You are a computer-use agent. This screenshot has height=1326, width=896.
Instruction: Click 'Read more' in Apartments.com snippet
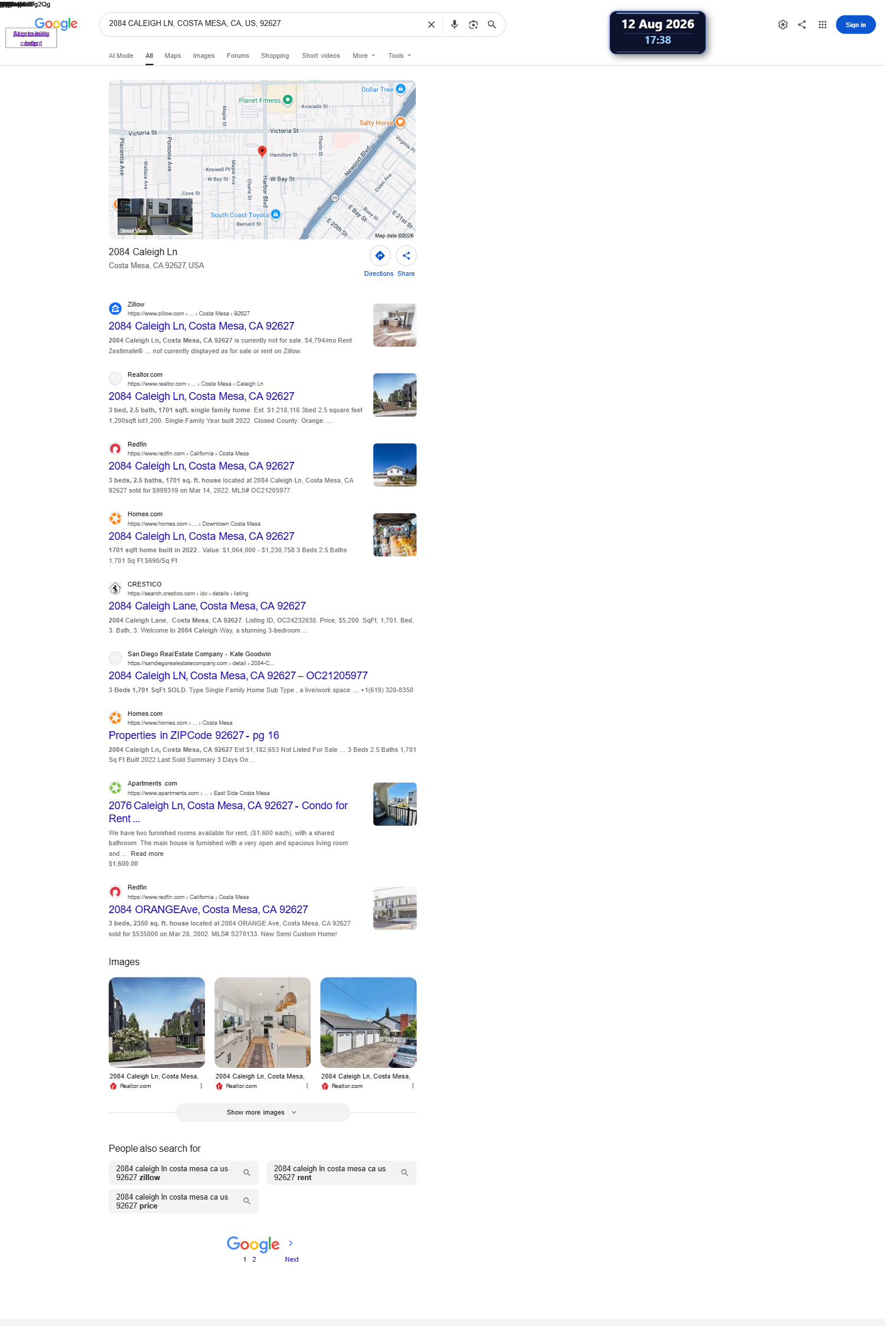coord(147,853)
